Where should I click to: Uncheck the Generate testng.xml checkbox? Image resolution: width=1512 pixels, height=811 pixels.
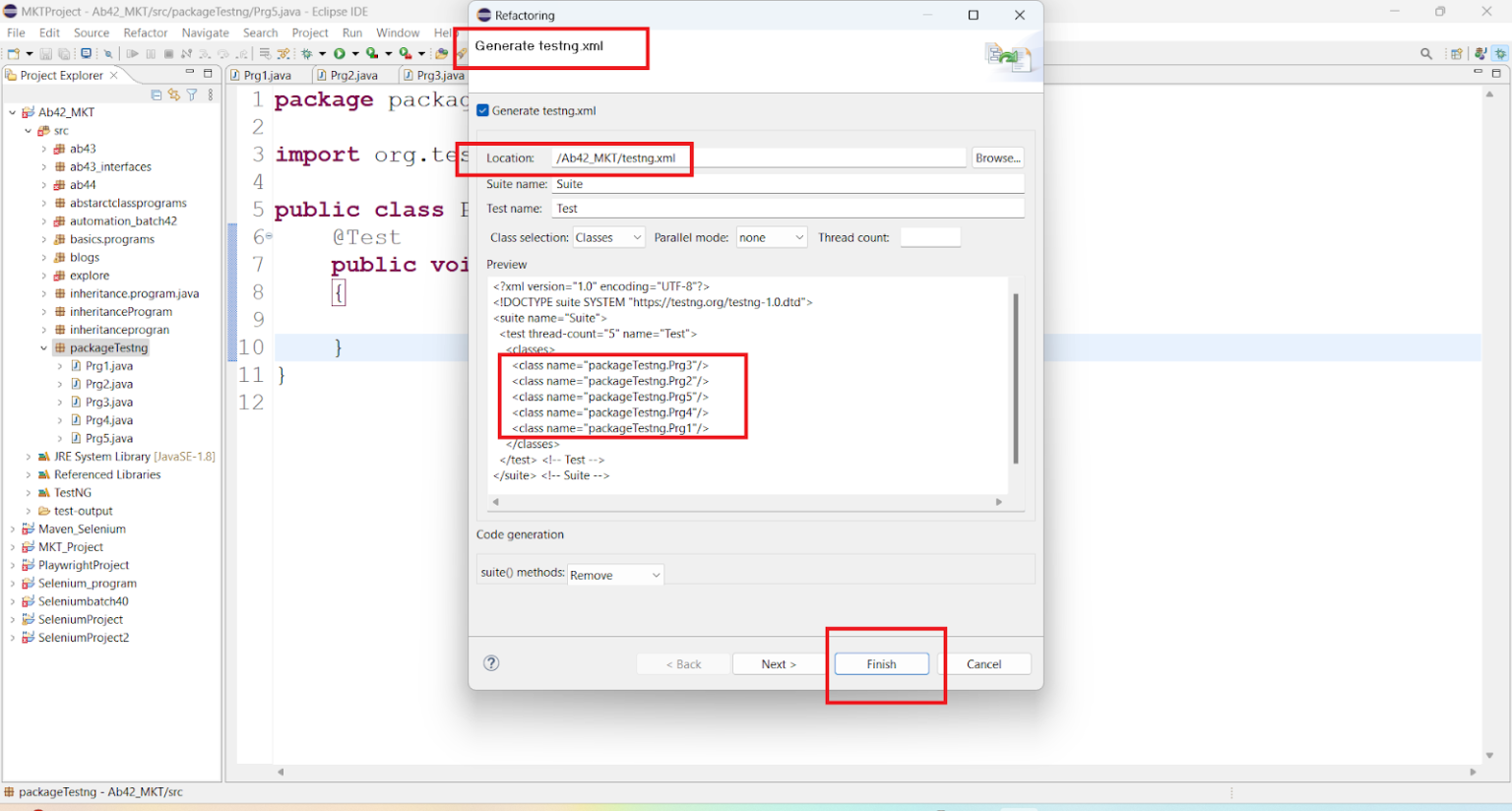point(483,111)
